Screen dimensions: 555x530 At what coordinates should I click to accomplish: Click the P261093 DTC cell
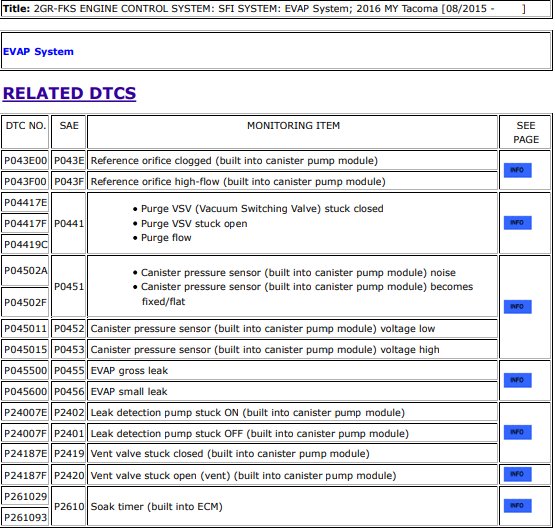point(25,518)
